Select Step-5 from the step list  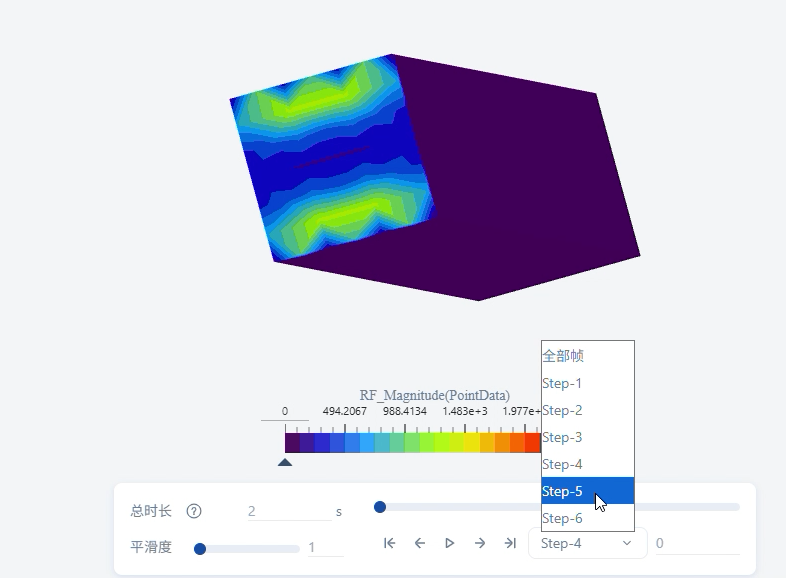click(x=587, y=491)
